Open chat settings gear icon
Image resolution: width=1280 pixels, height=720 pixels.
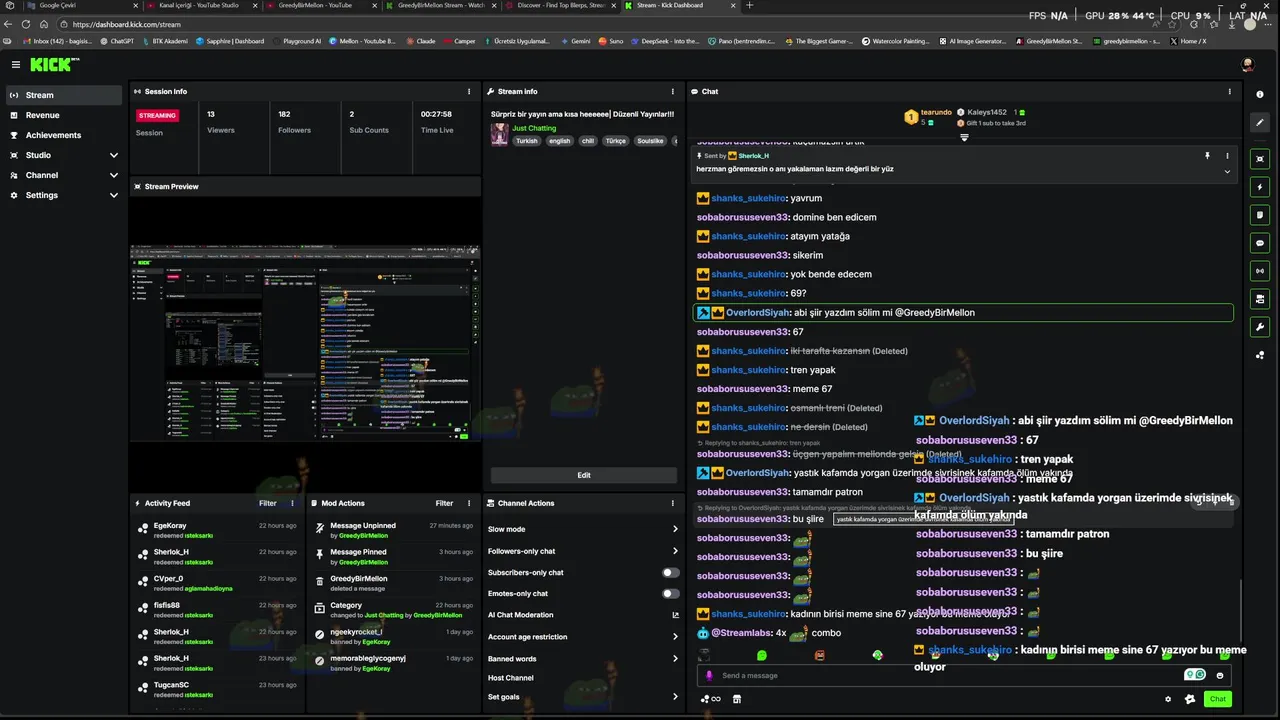pos(1168,699)
